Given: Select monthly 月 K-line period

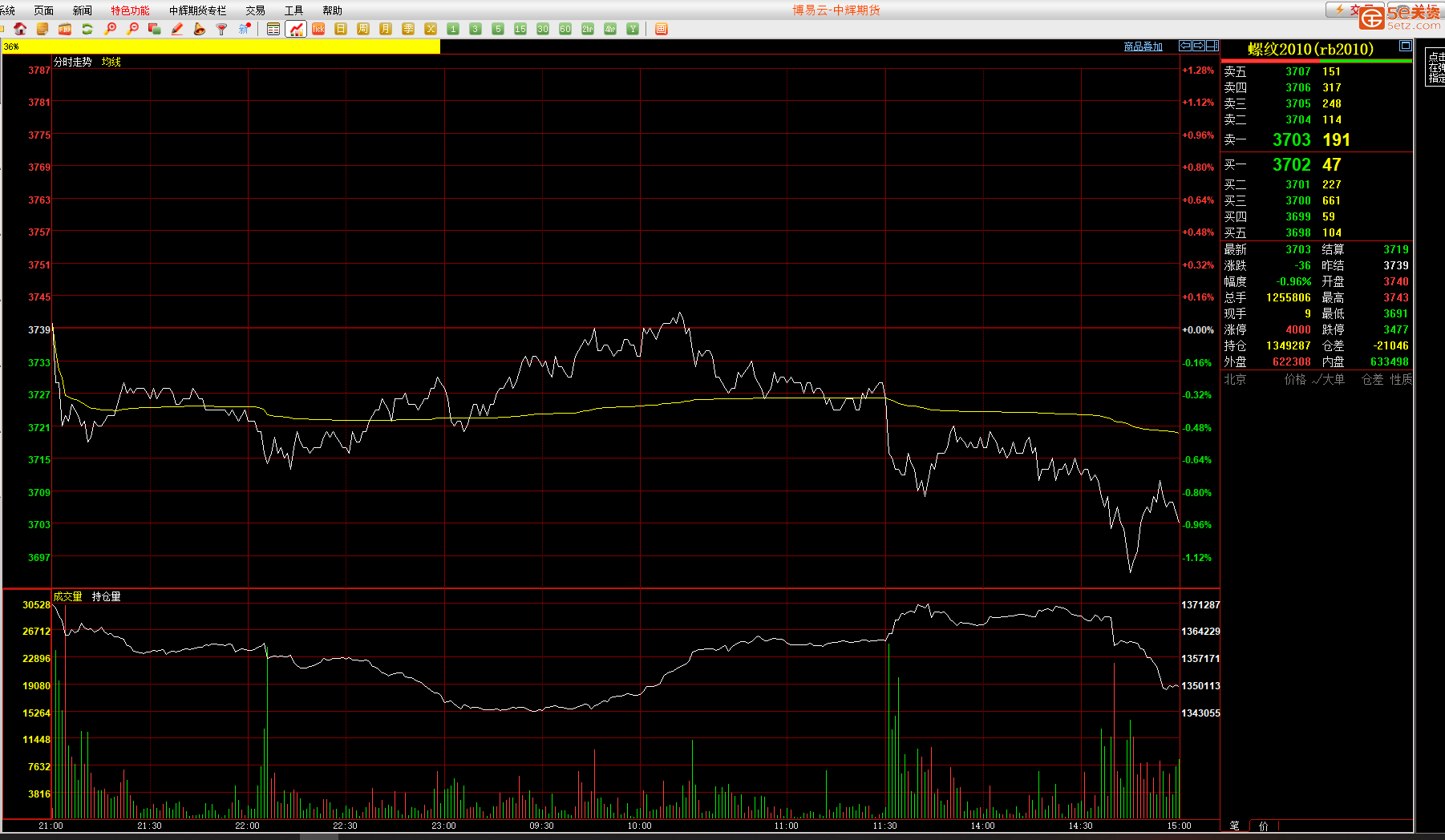Looking at the screenshot, I should (x=386, y=29).
